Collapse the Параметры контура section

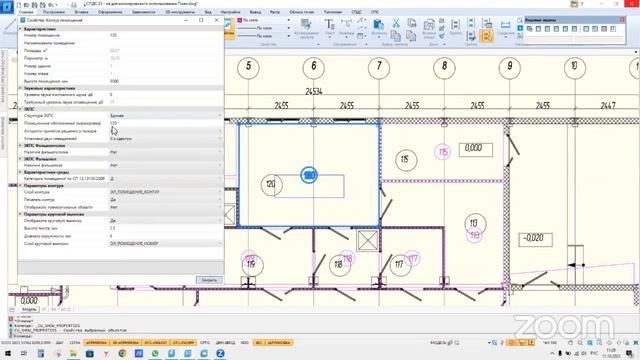tap(20, 185)
